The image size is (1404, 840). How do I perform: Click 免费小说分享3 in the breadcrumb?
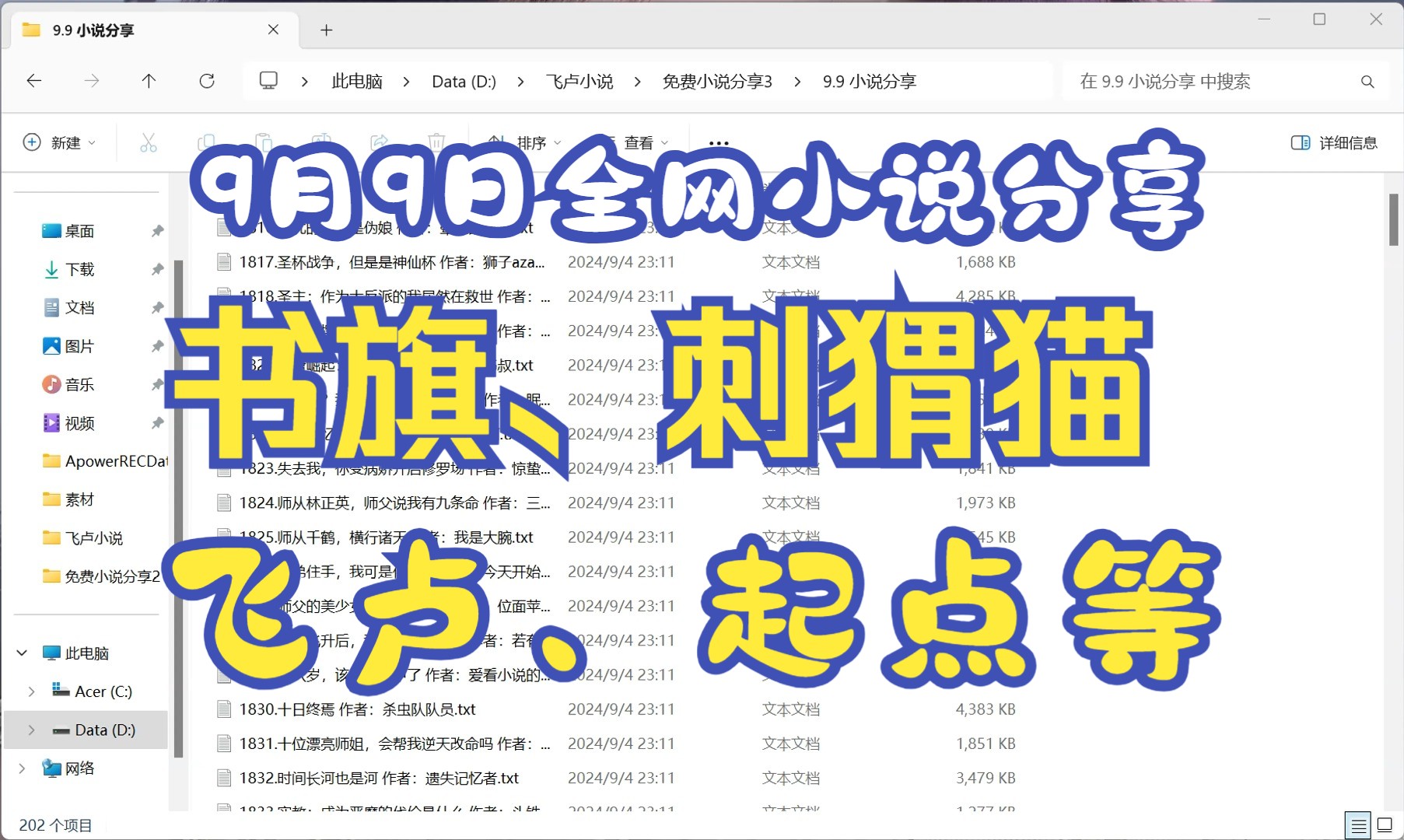coord(717,82)
